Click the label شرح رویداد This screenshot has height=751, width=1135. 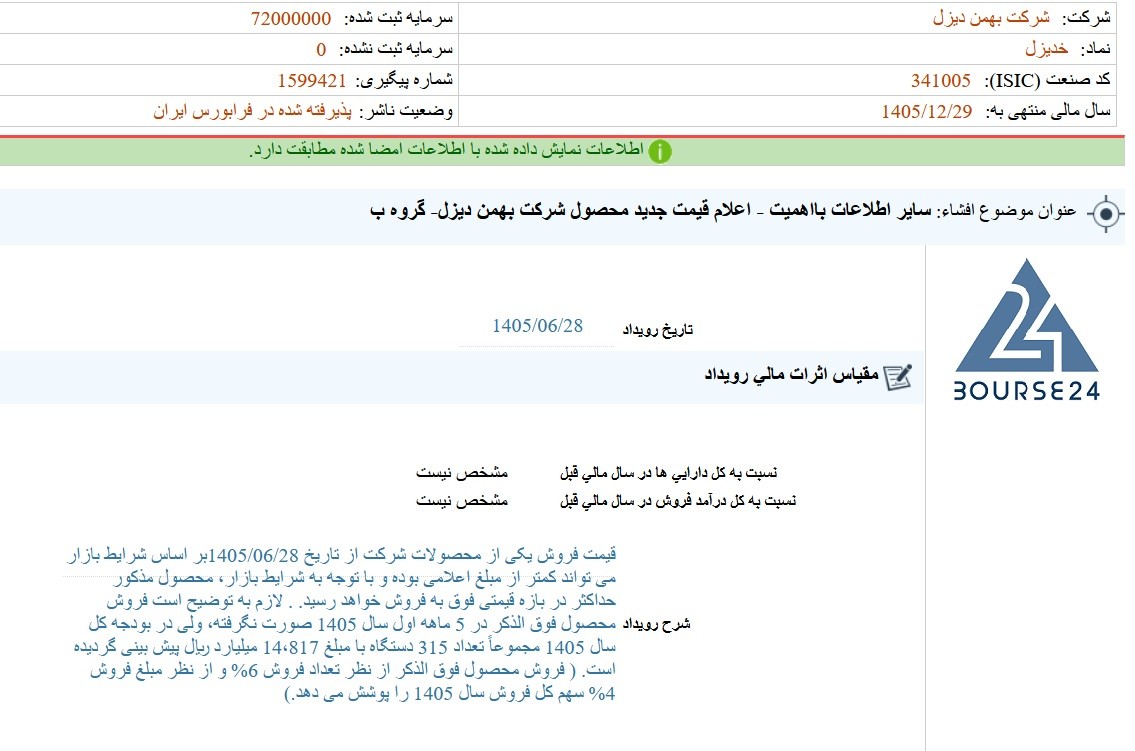click(656, 624)
